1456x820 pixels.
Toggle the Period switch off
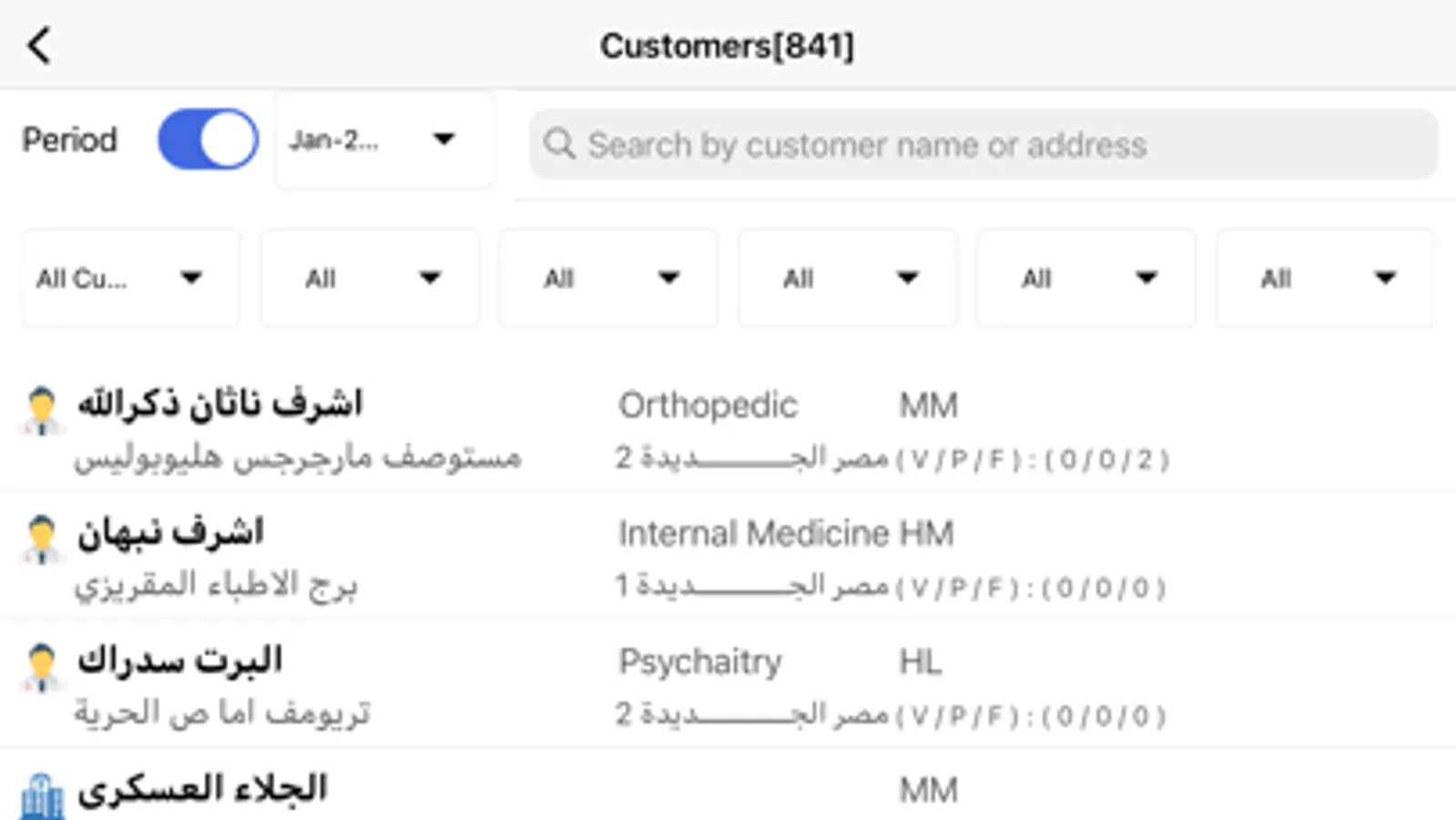click(208, 139)
